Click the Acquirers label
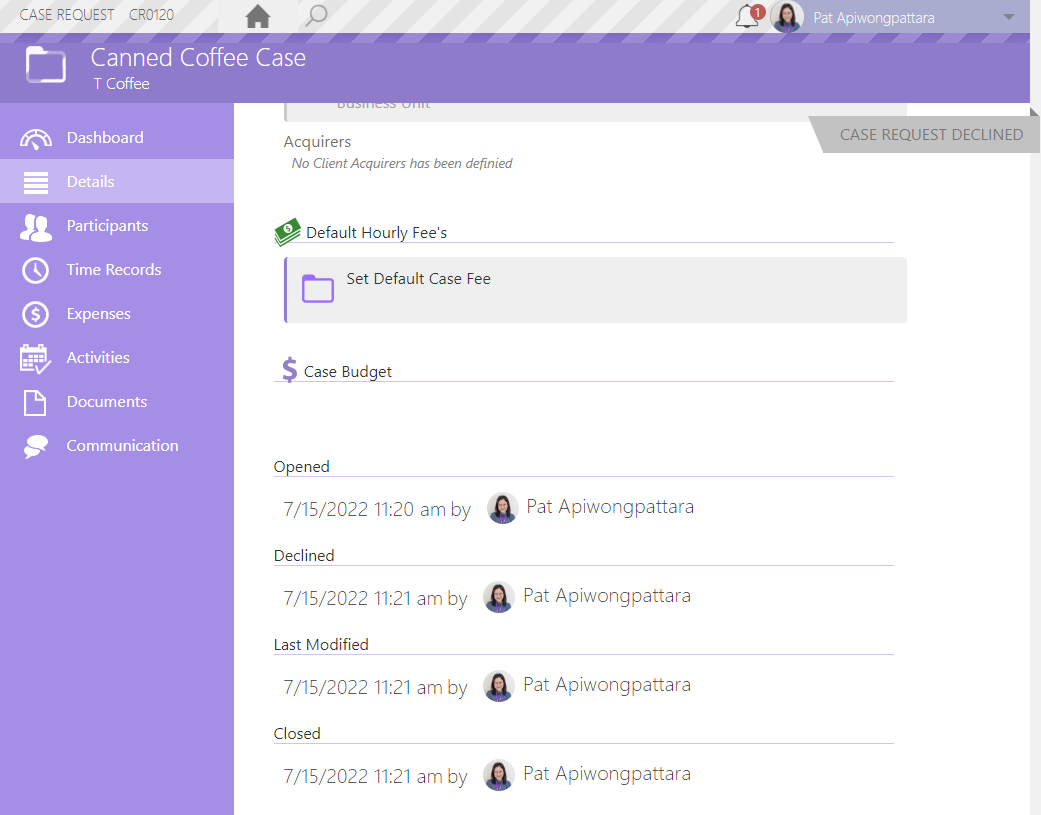 [x=317, y=141]
